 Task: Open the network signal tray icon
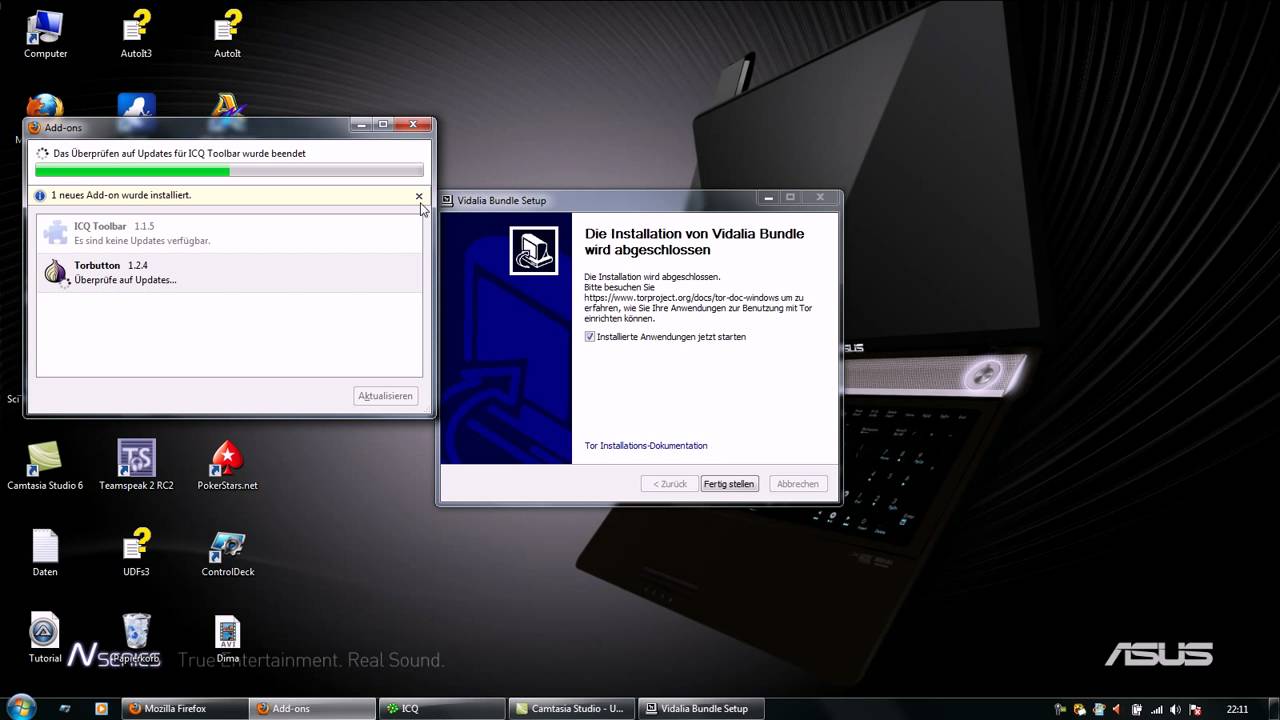[1157, 709]
